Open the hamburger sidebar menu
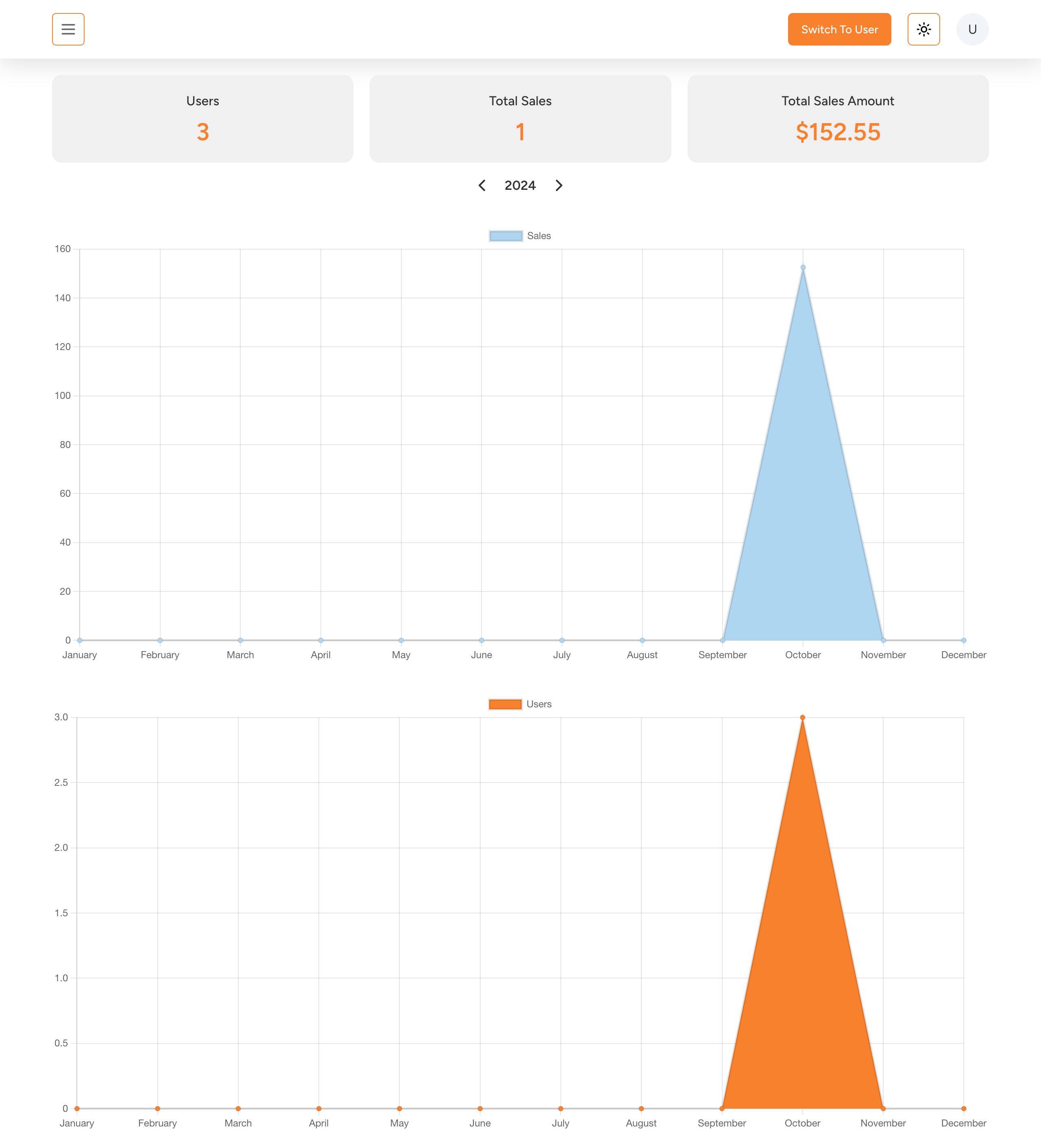The image size is (1041, 1148). (x=68, y=29)
